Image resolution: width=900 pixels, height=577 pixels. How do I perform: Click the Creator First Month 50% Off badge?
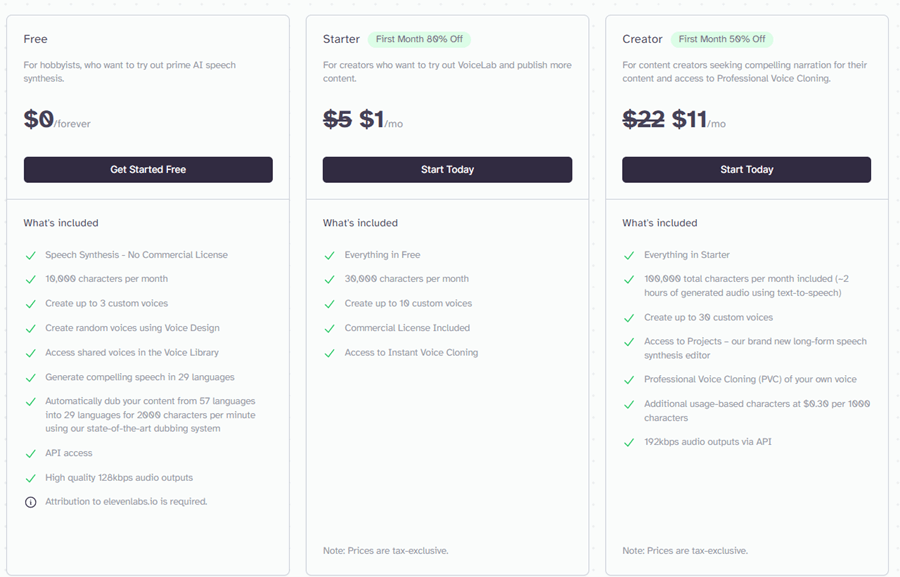point(721,39)
